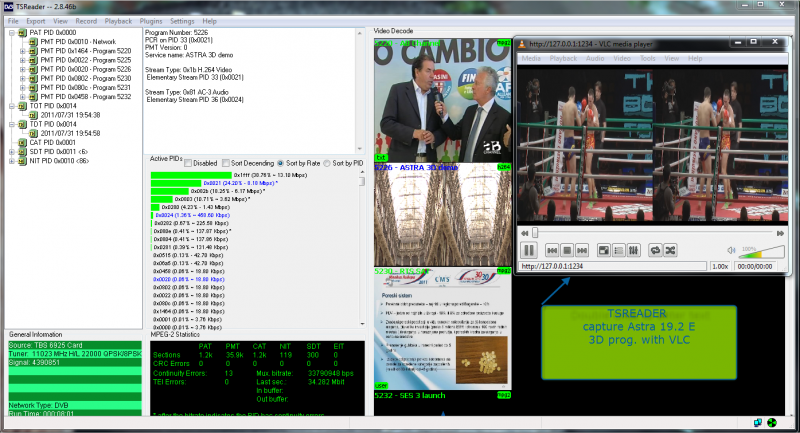Expand PMT PID 0x1464 Program 5220

22,51
